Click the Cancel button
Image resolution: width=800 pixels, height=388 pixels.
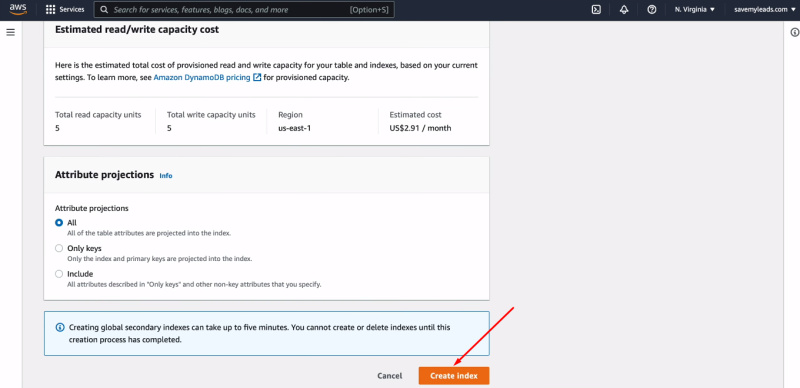390,376
